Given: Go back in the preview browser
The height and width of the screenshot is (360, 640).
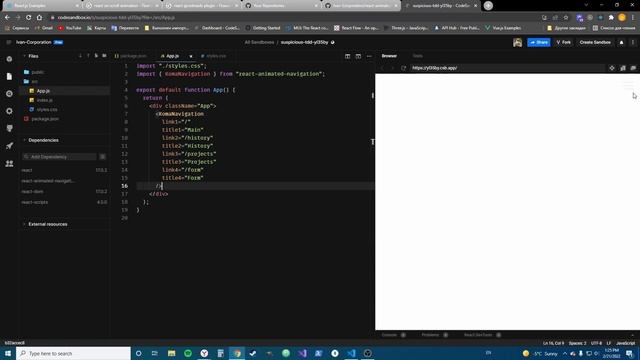Looking at the screenshot, I should tap(382, 68).
